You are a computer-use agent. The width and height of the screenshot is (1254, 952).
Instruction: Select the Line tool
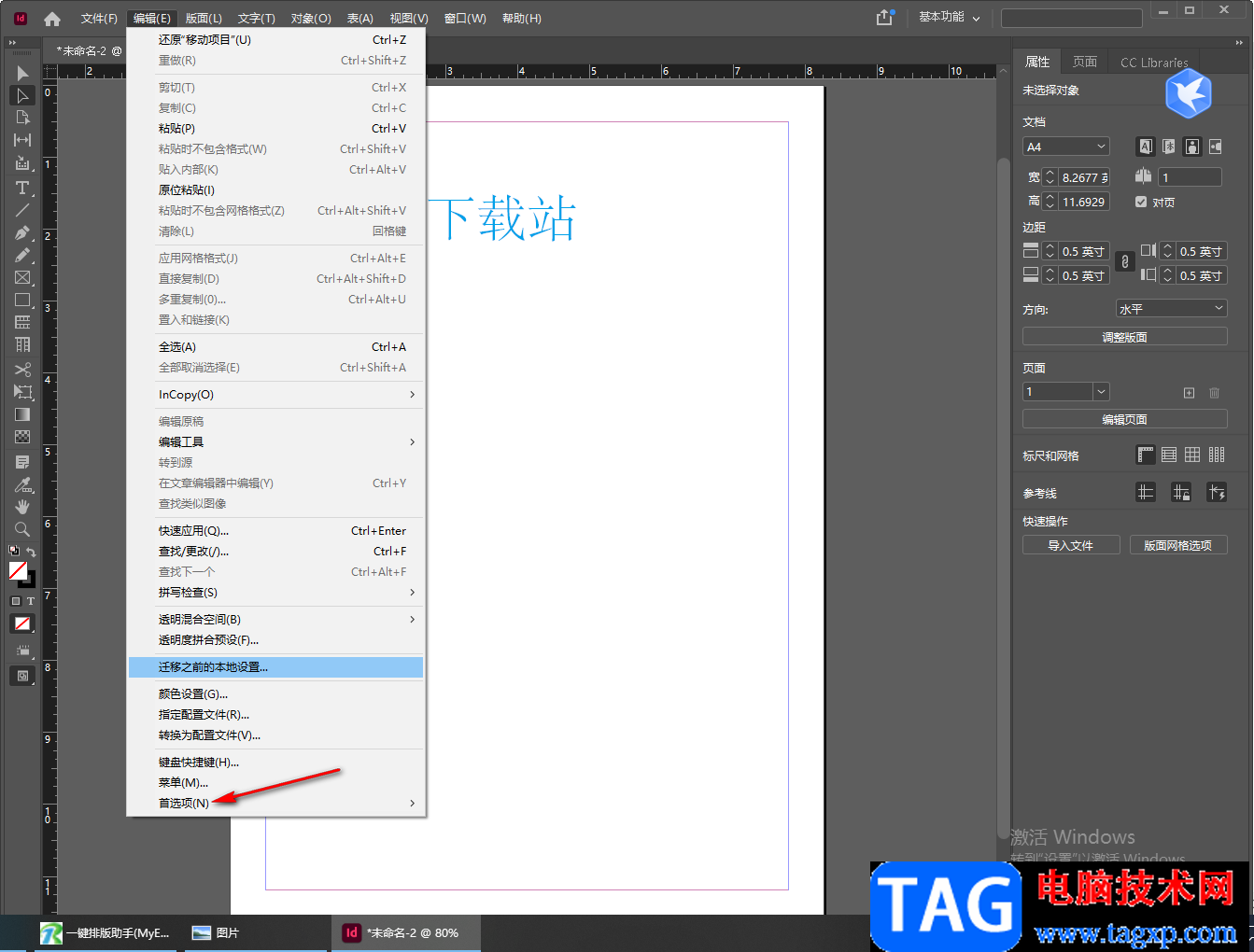pos(22,210)
